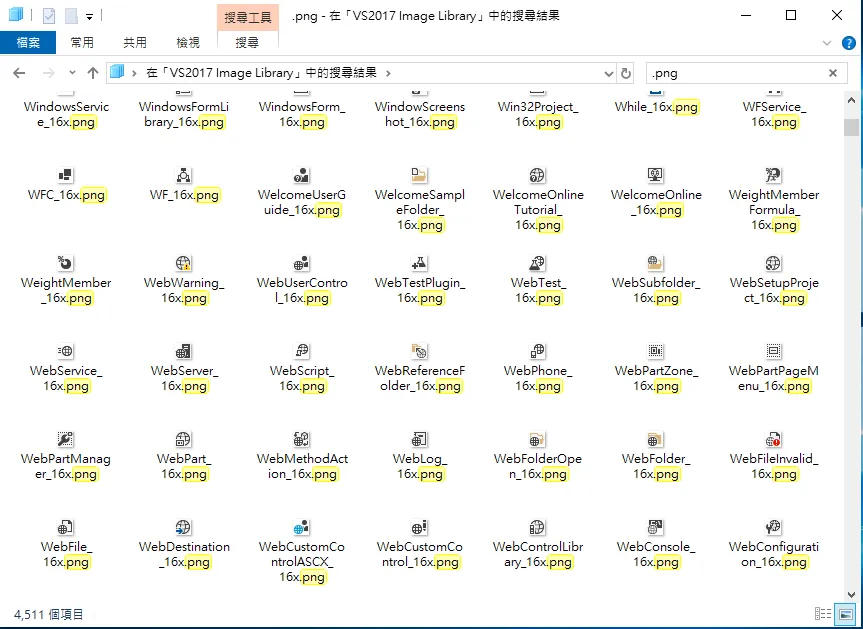Image resolution: width=863 pixels, height=629 pixels.
Task: Select WebPartZone_16x.png icon
Action: coord(656,352)
